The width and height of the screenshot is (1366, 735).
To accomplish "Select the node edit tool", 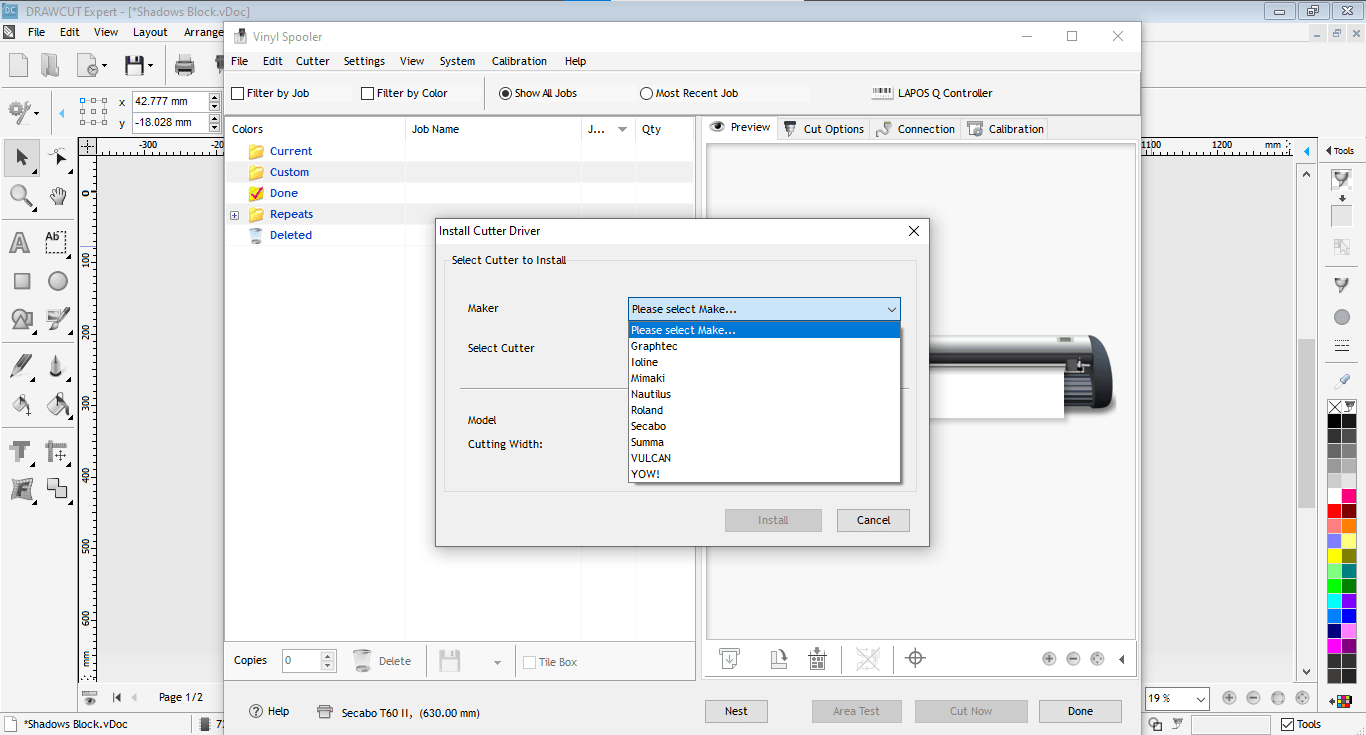I will pyautogui.click(x=58, y=157).
